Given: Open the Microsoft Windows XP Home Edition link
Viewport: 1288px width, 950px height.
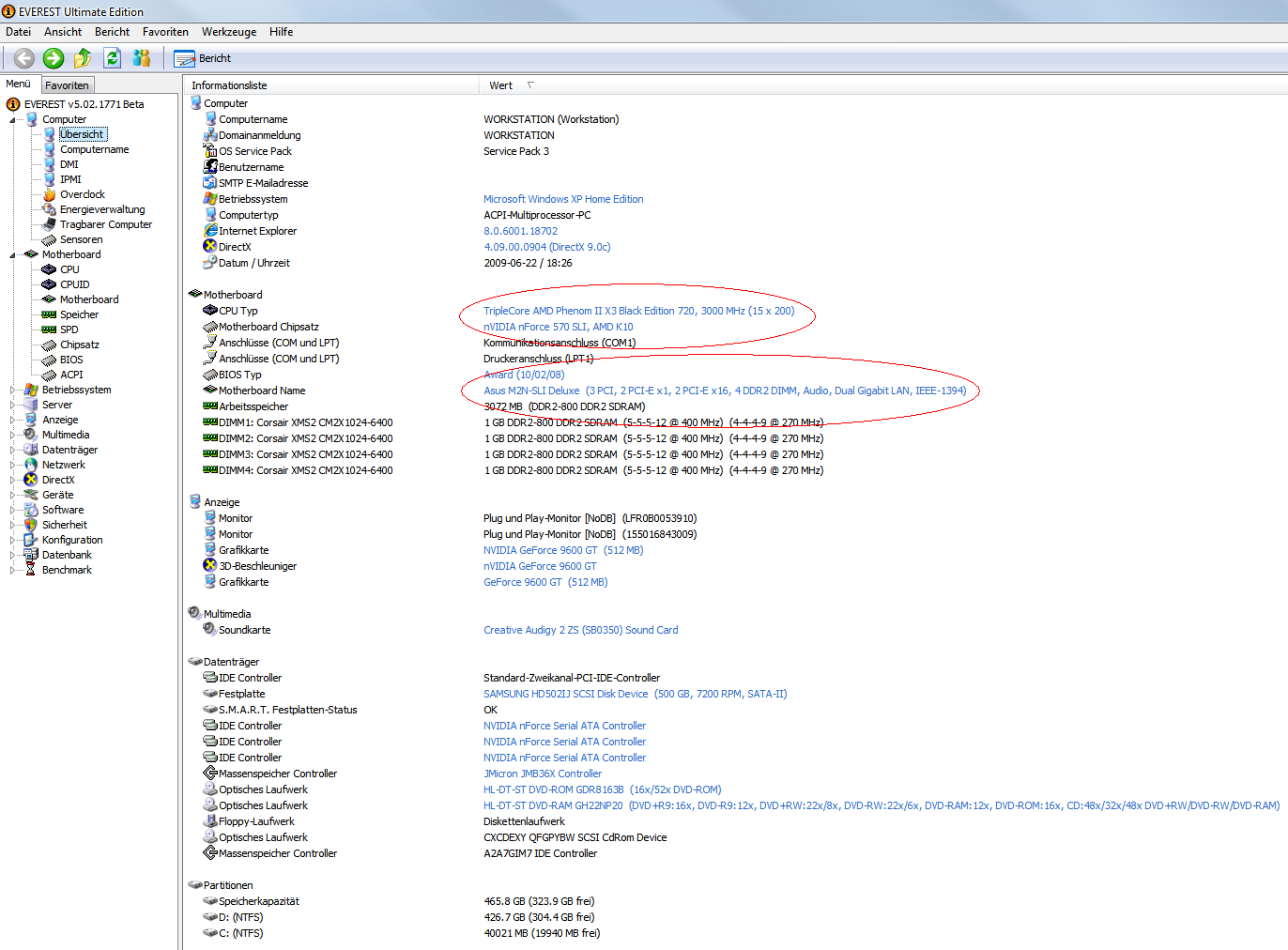Looking at the screenshot, I should pyautogui.click(x=563, y=199).
